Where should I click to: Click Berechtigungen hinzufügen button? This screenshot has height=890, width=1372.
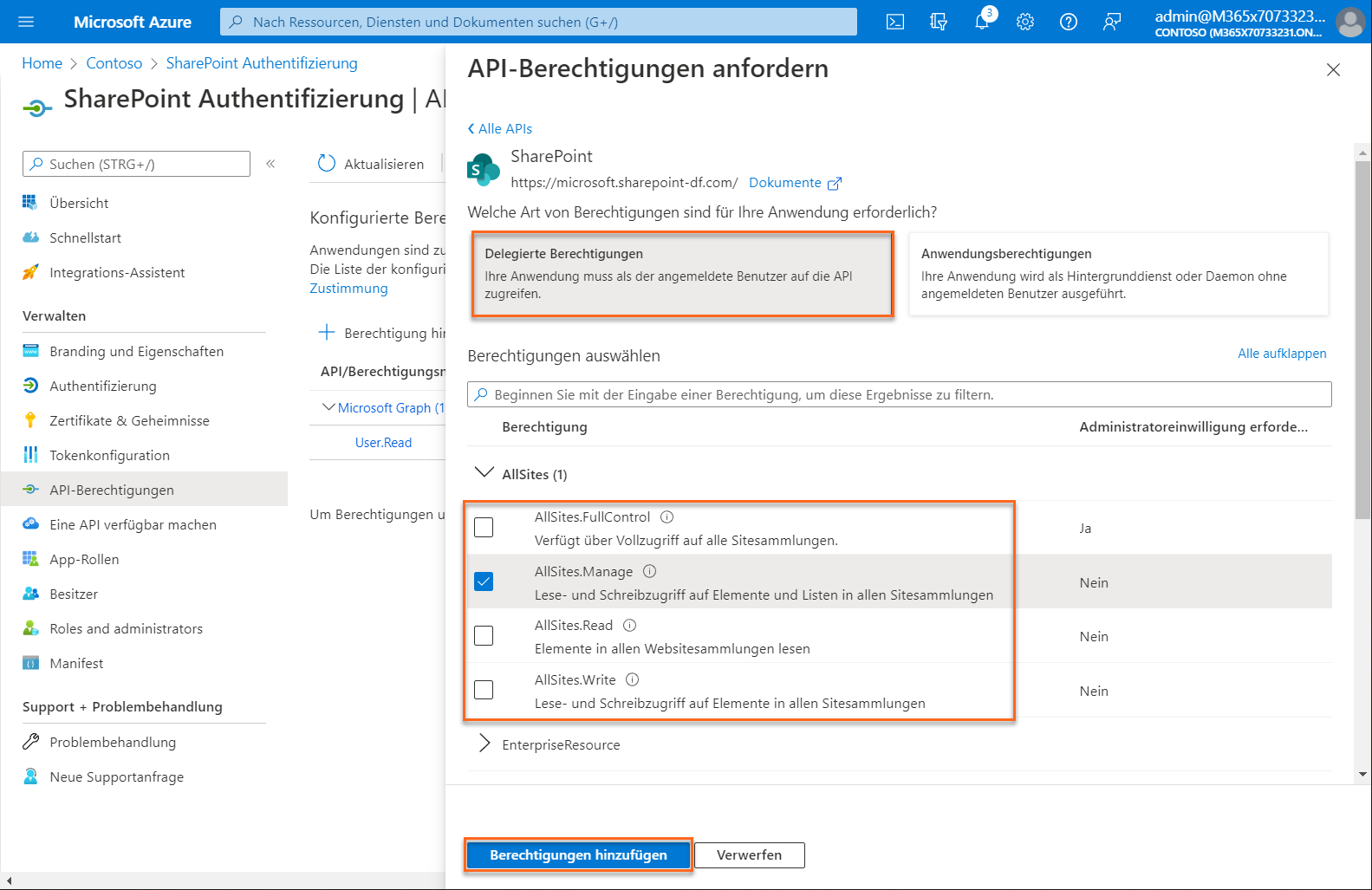[x=578, y=855]
